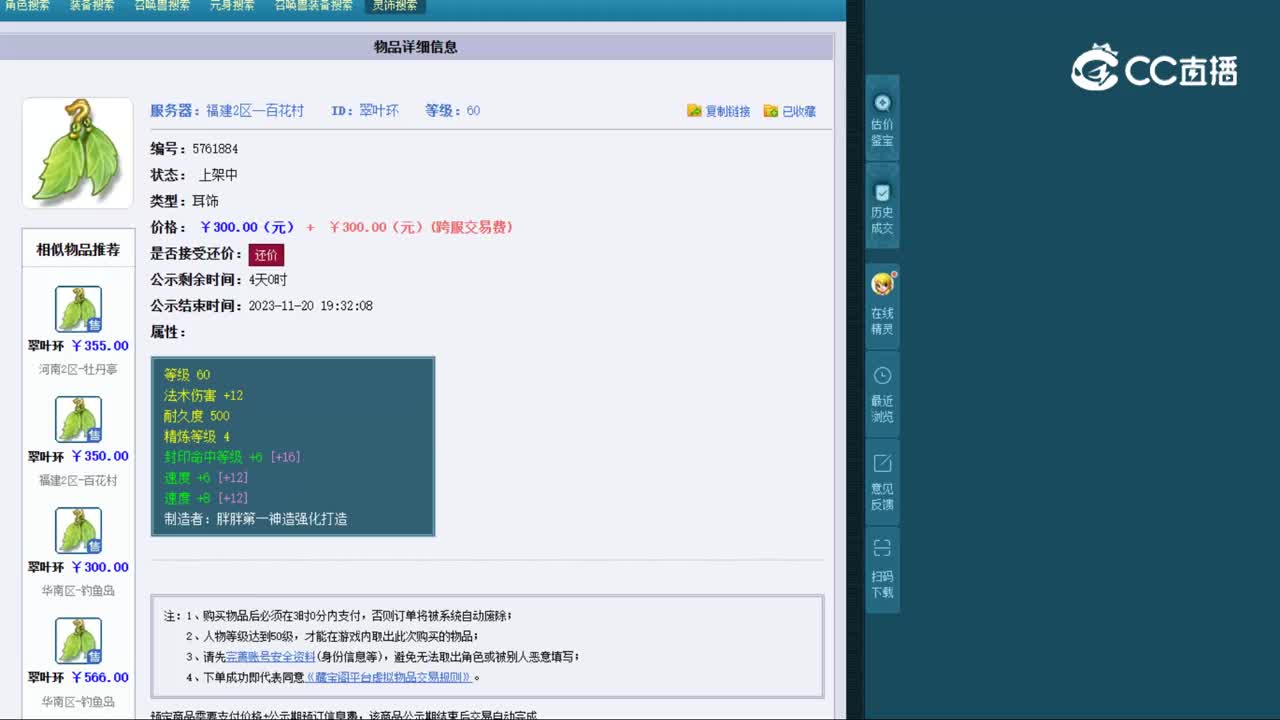Click the main 翠叶环 item image

(77, 152)
